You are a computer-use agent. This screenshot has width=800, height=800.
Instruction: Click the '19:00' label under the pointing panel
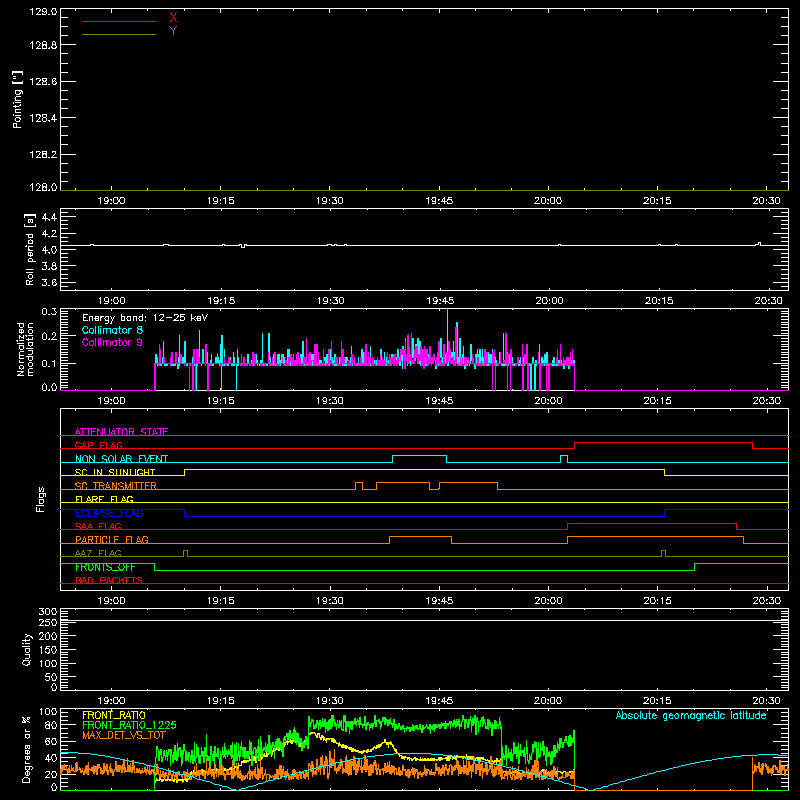coord(111,201)
